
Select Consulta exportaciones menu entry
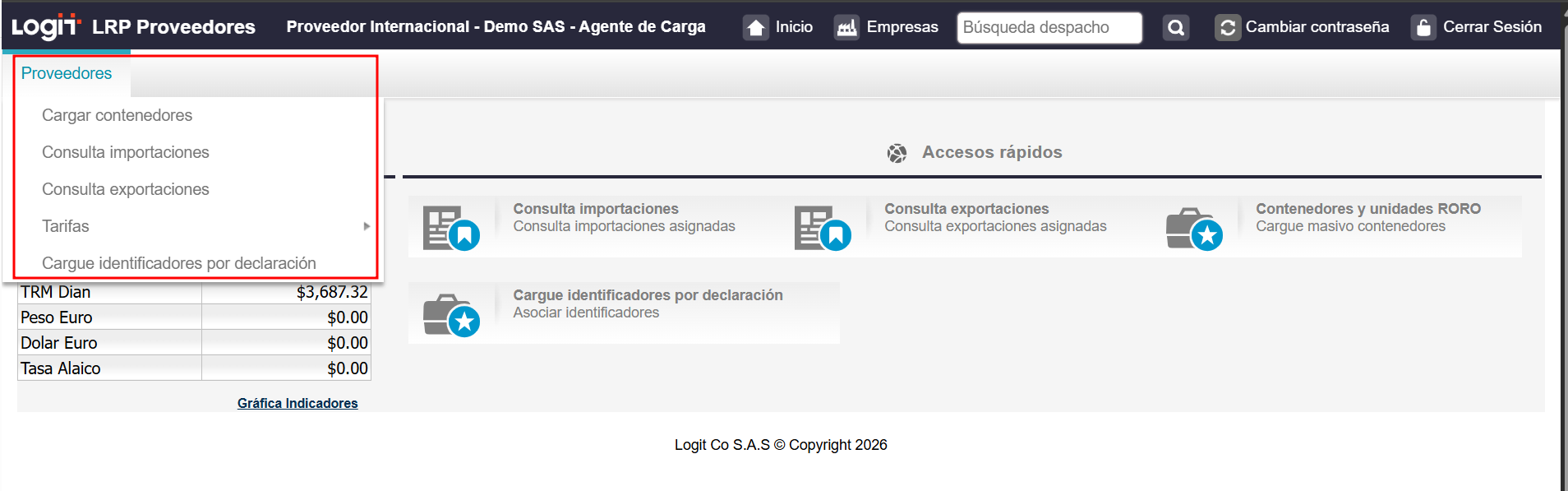[x=125, y=189]
